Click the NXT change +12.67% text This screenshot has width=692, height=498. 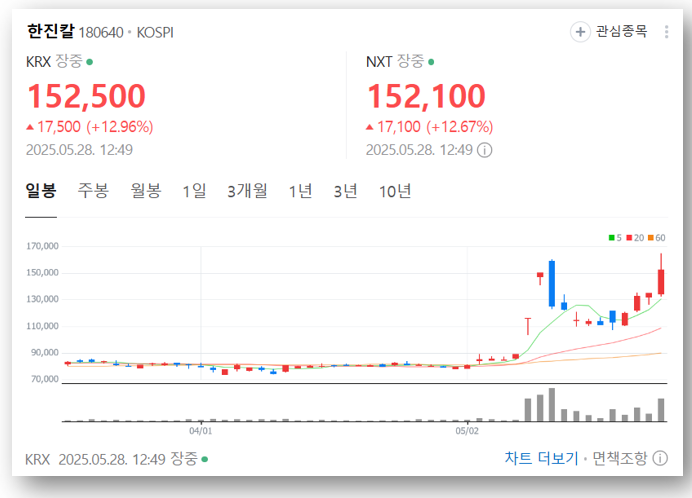460,127
